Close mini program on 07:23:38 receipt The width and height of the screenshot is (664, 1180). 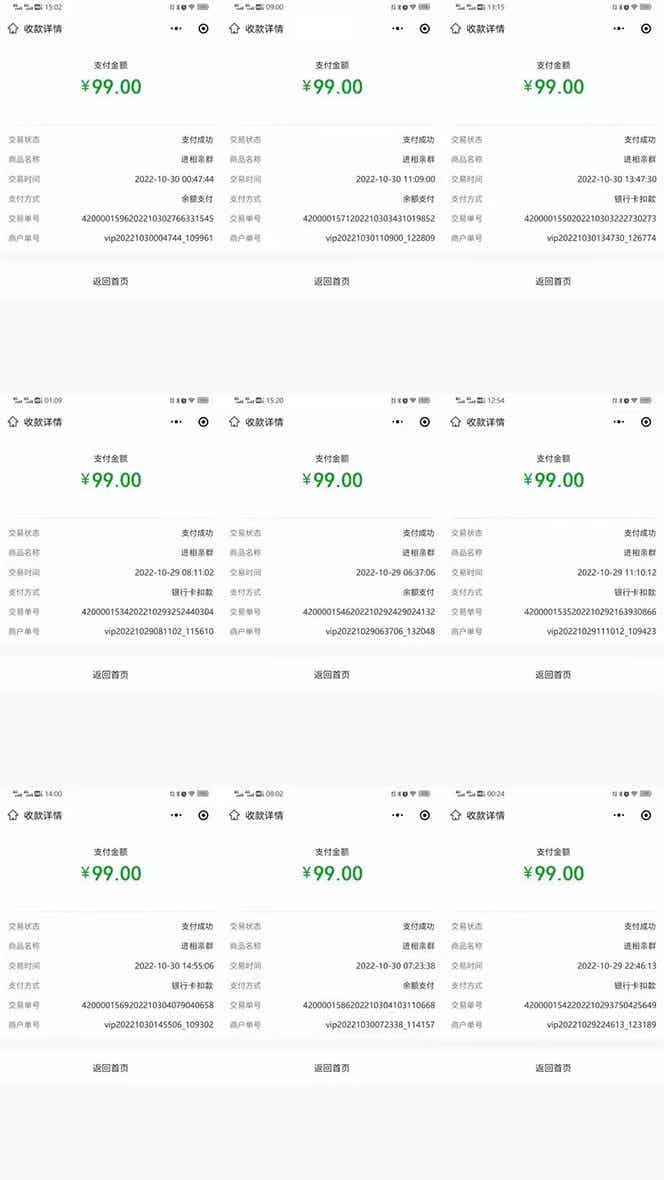coord(425,815)
